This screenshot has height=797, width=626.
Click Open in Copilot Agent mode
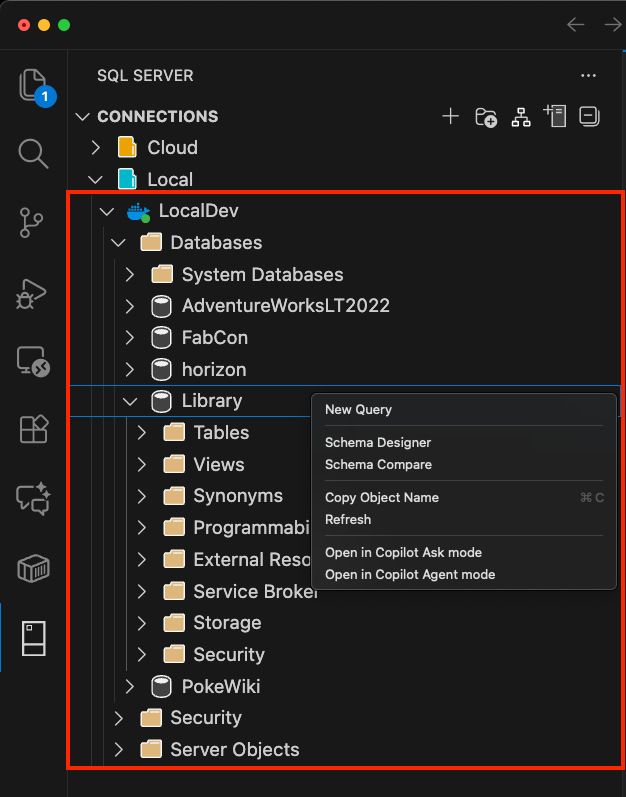[410, 574]
